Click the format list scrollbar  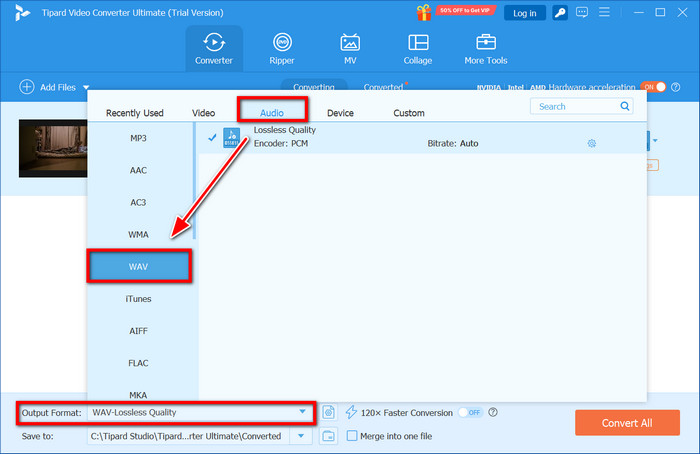(x=194, y=181)
